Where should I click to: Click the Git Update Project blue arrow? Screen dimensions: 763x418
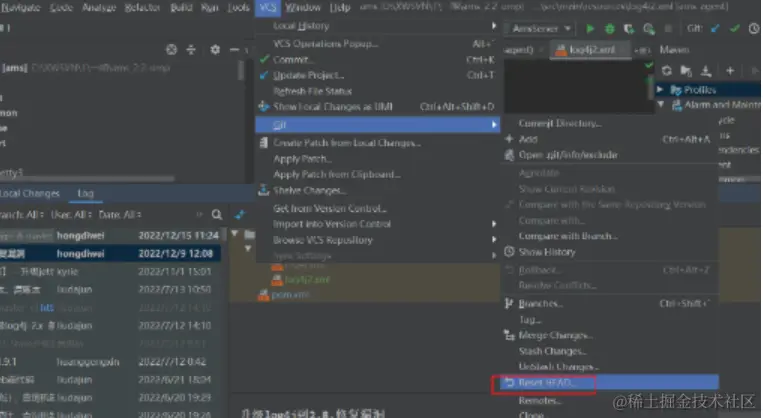(x=715, y=29)
